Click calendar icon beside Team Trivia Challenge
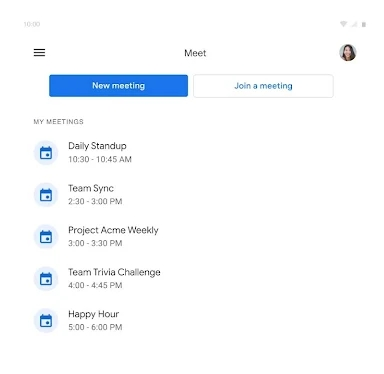This screenshot has width=384, height=374. (46, 279)
